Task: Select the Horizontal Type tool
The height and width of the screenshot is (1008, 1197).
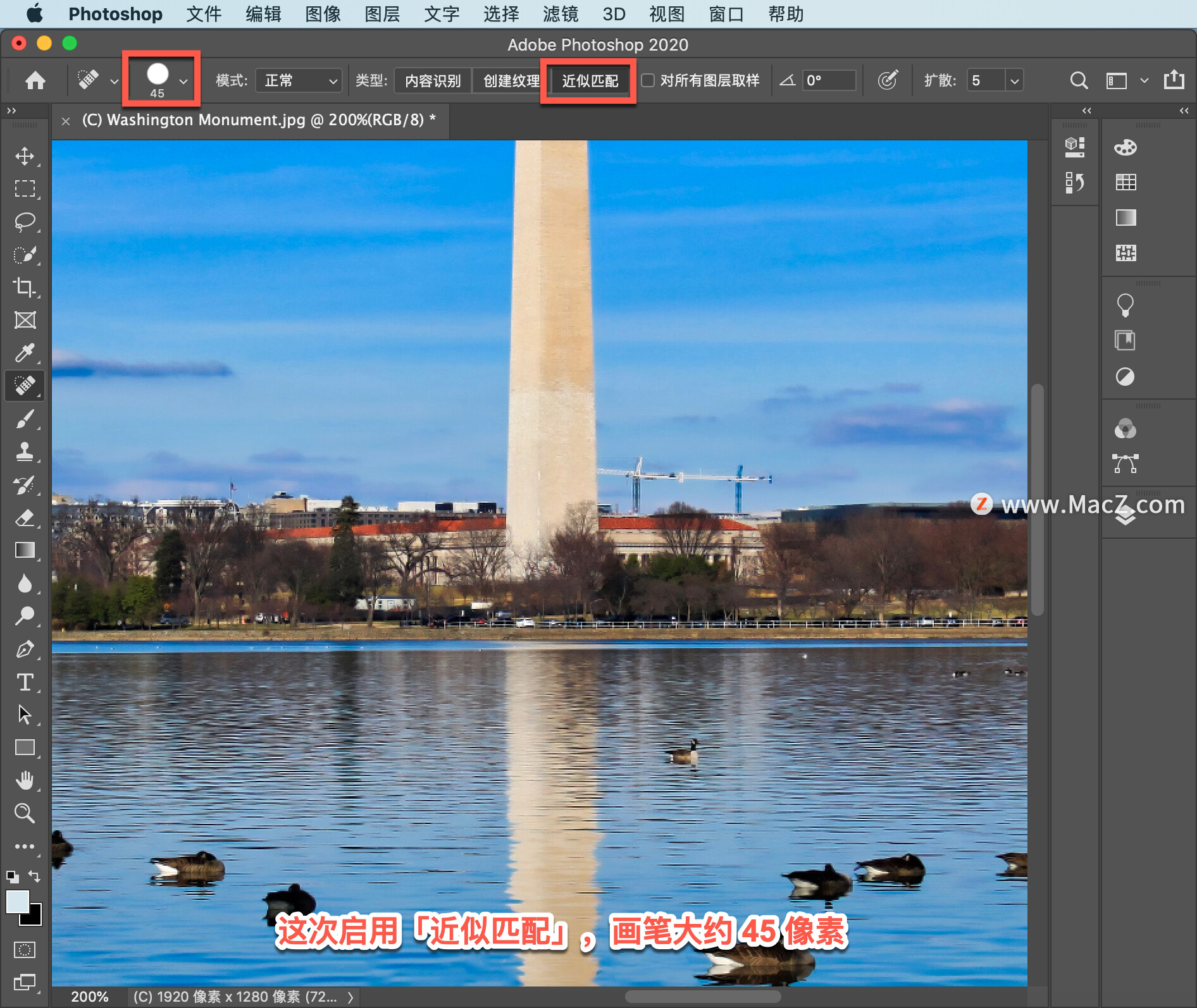Action: 25,682
